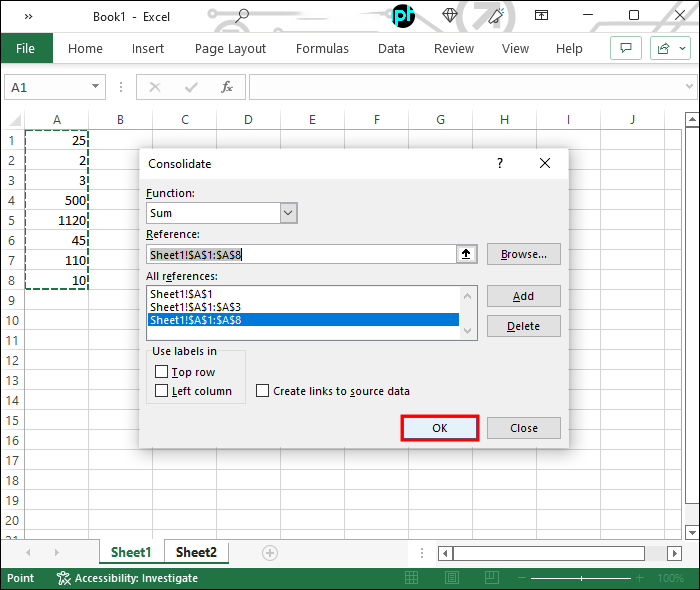The height and width of the screenshot is (590, 700).
Task: Open the Home ribbon tab
Action: (x=85, y=48)
